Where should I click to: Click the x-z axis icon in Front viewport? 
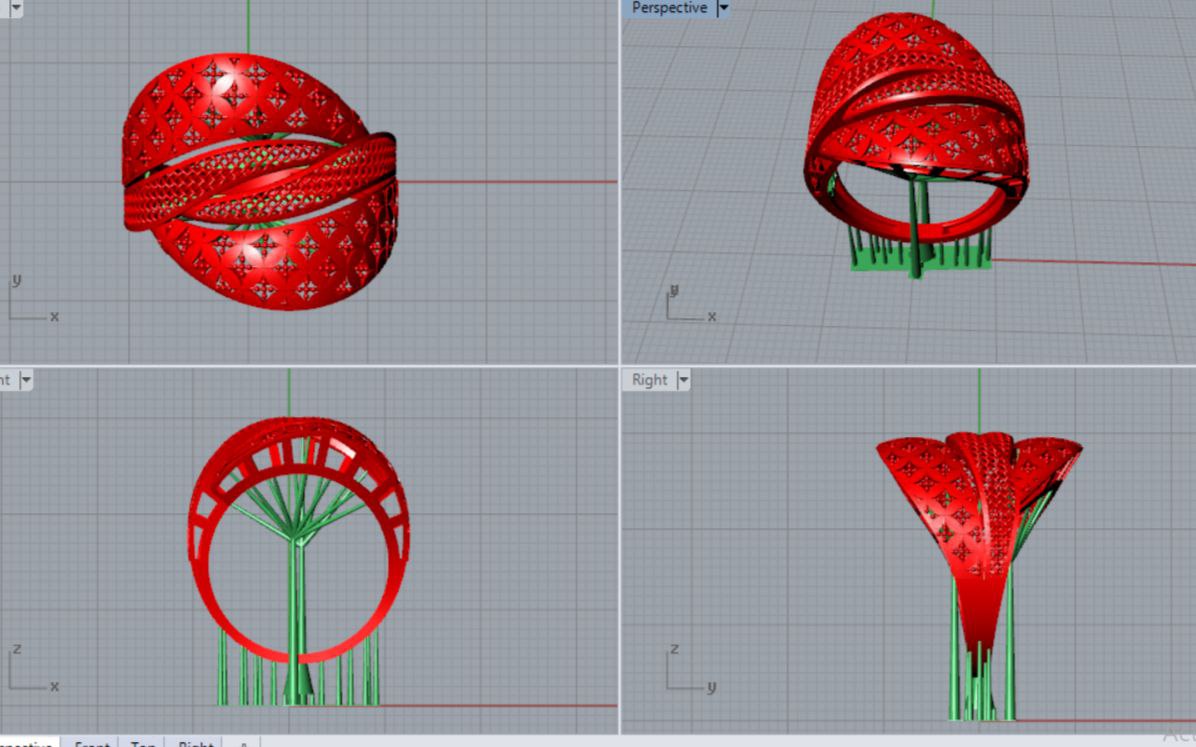[32, 670]
